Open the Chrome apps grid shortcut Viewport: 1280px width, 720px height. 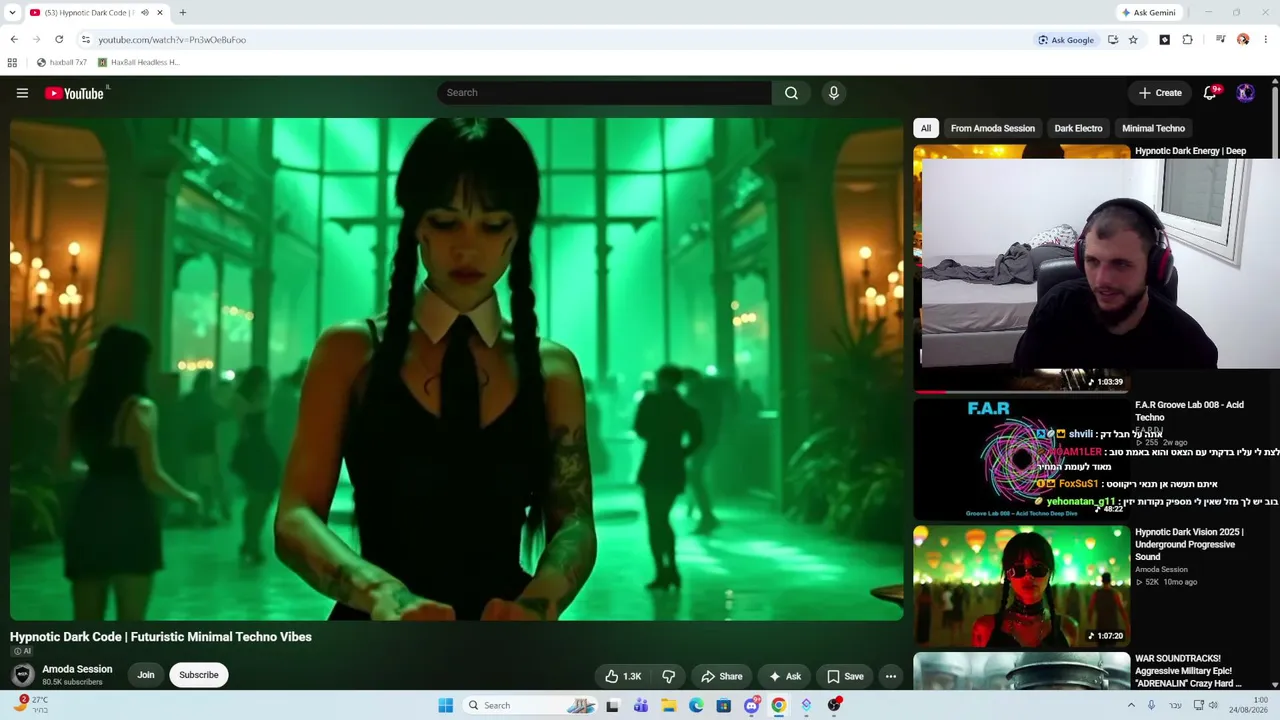point(12,62)
